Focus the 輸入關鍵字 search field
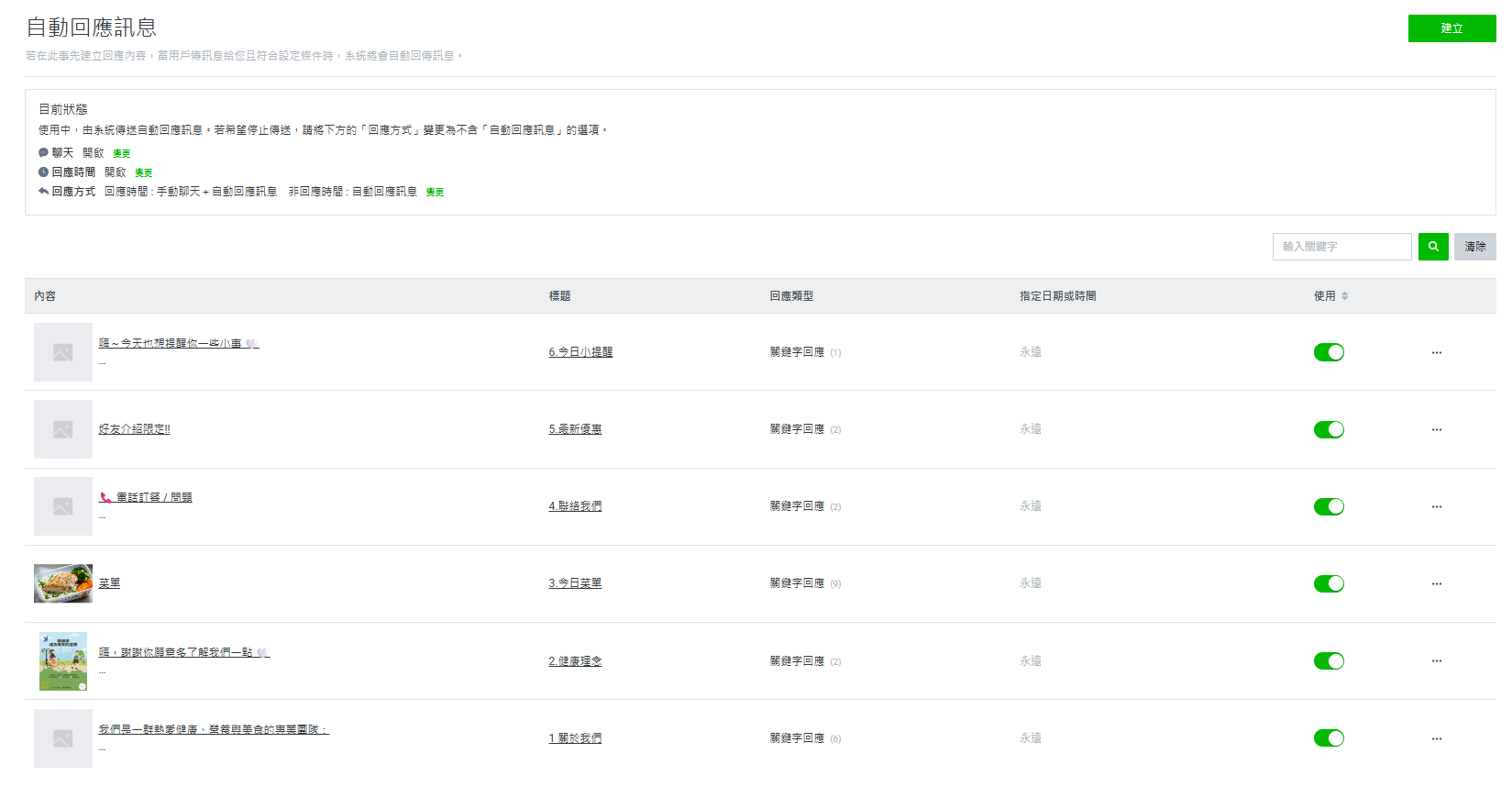 tap(1341, 247)
